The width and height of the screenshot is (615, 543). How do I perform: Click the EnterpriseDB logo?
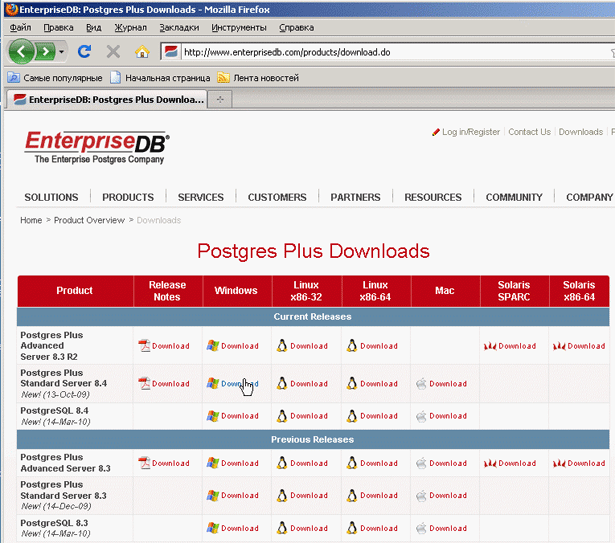[x=97, y=147]
